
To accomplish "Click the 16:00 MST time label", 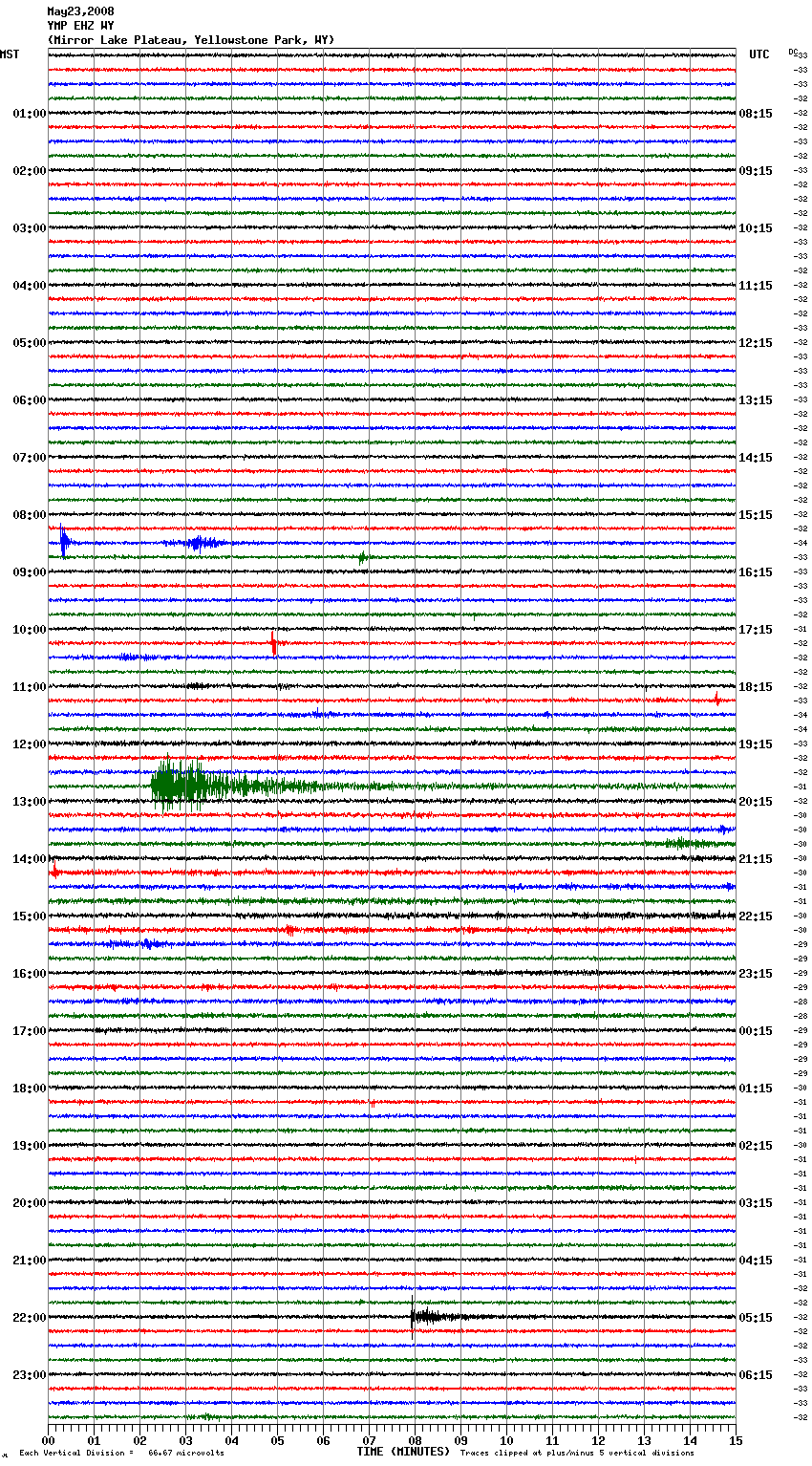I will pos(29,974).
